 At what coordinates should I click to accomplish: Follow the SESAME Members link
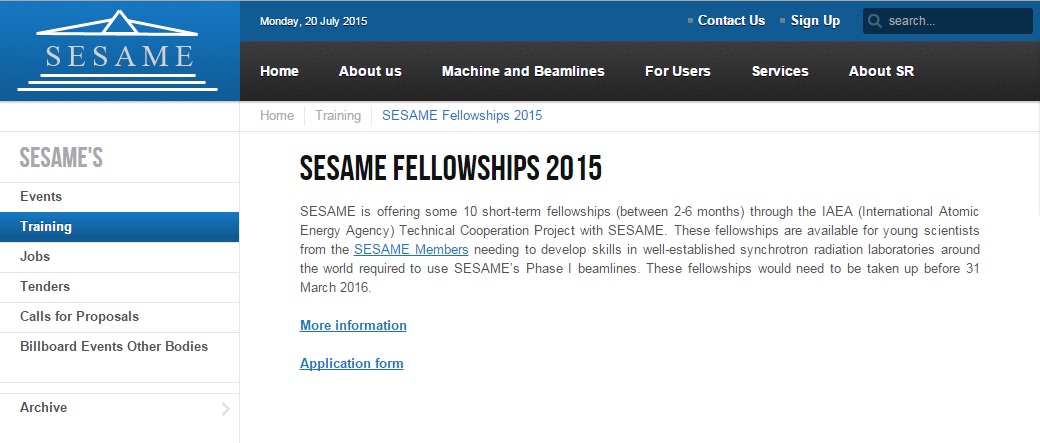[x=411, y=250]
